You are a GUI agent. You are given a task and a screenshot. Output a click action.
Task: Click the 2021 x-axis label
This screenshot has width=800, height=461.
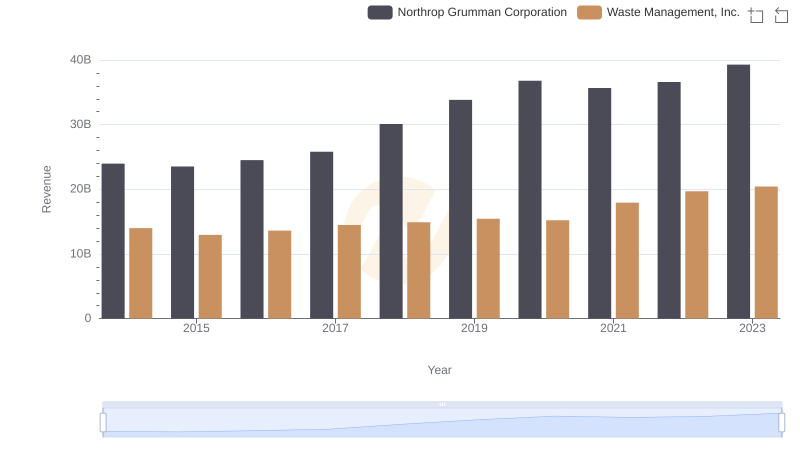[613, 328]
